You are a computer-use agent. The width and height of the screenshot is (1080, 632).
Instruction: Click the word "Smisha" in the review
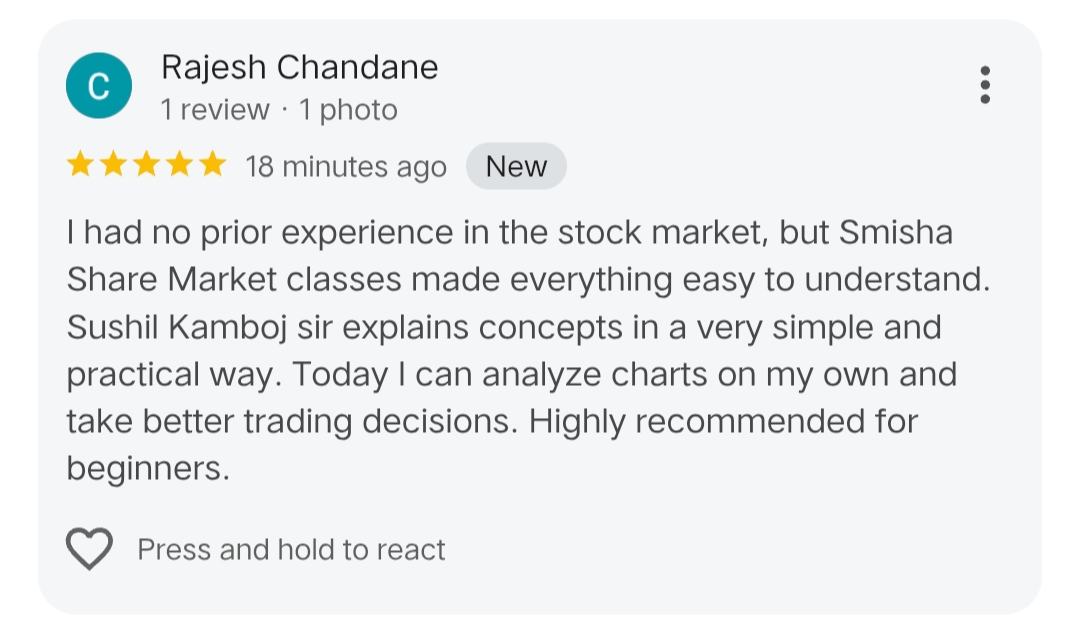click(x=896, y=233)
